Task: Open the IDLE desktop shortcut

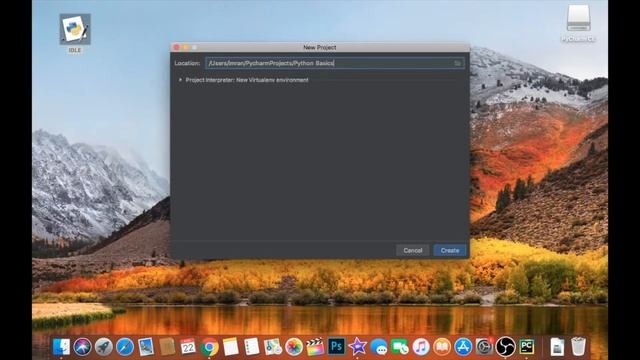Action: click(x=75, y=33)
